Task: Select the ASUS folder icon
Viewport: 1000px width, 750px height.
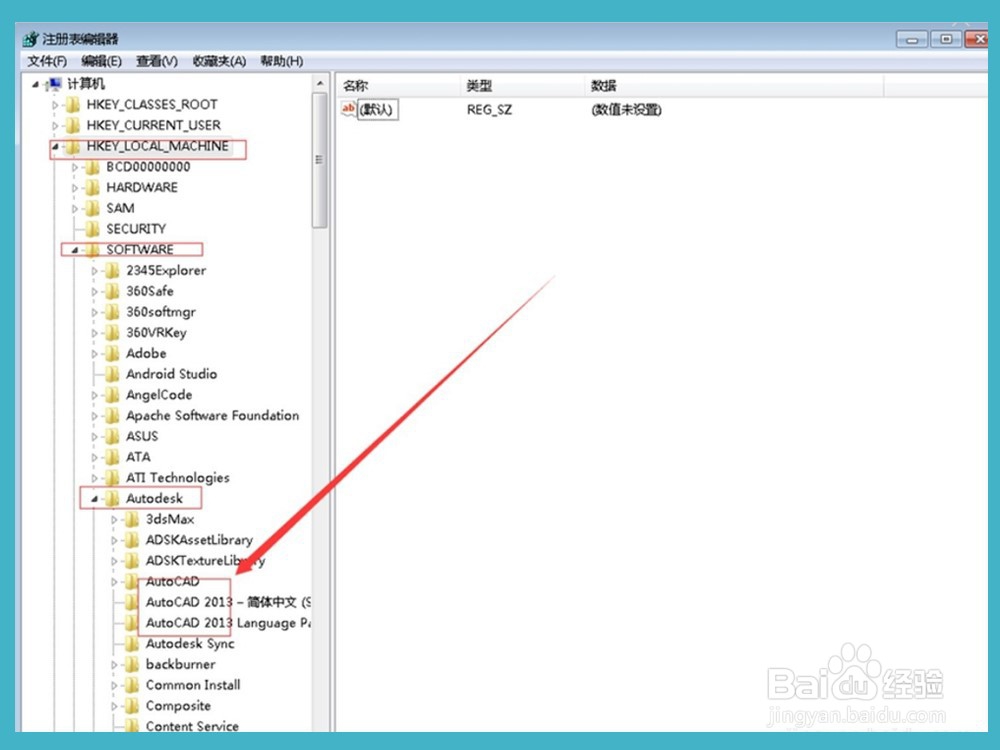Action: point(112,436)
